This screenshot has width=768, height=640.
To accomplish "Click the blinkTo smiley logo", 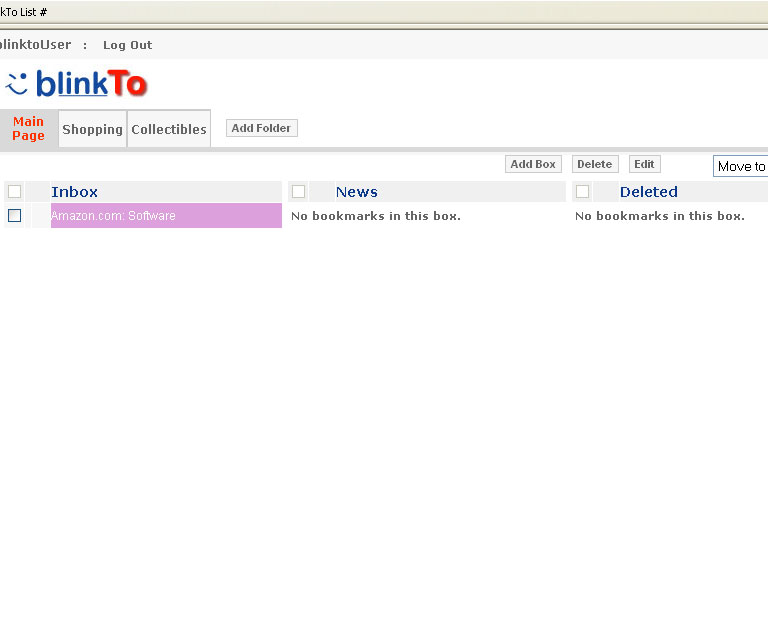I will tap(76, 84).
